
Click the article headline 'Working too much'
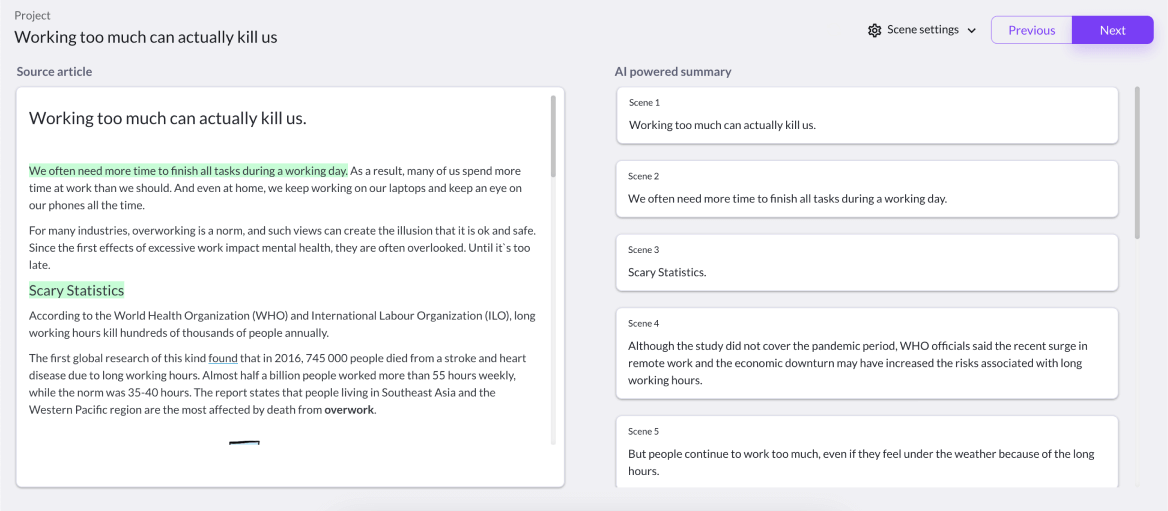[x=167, y=118]
